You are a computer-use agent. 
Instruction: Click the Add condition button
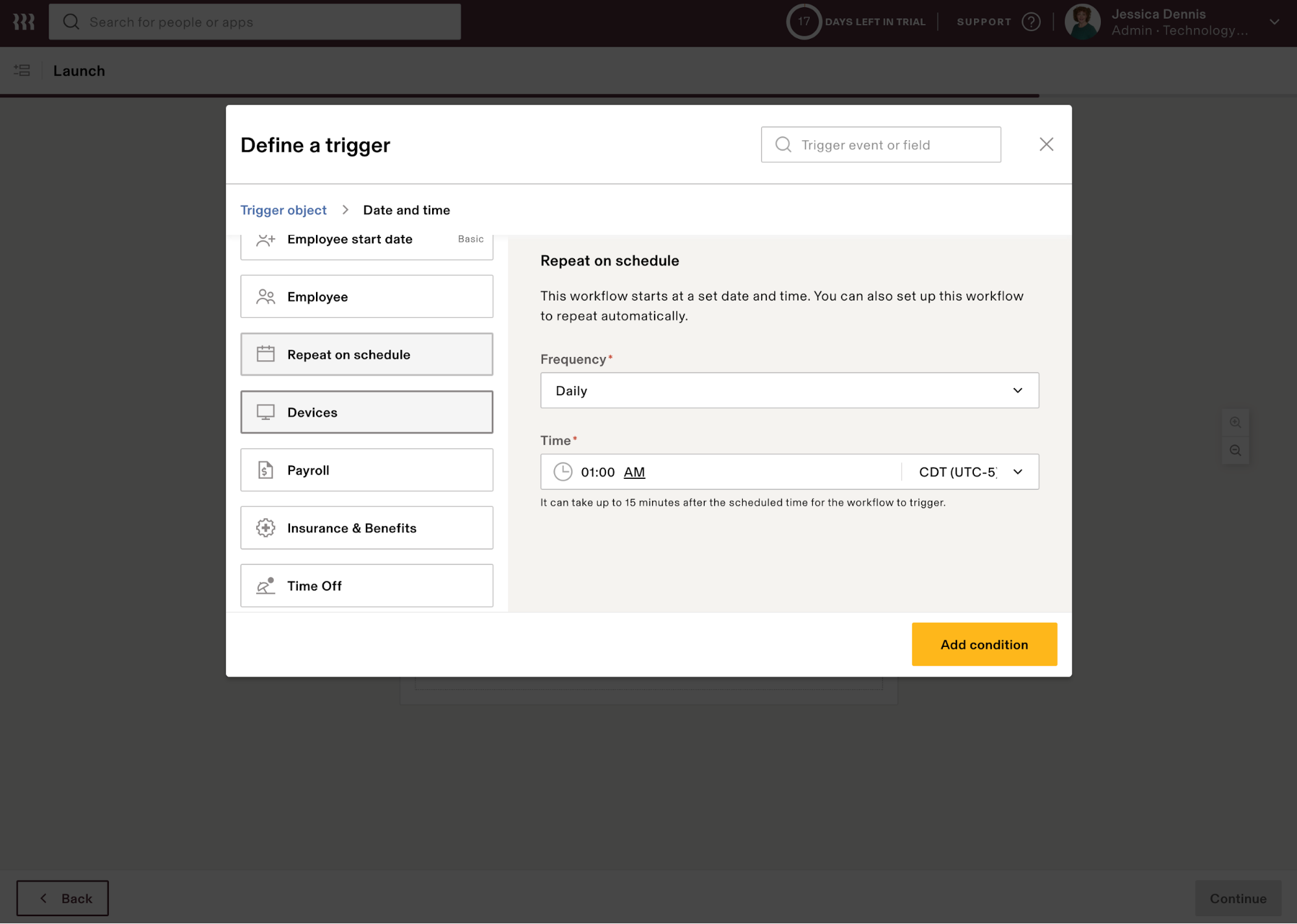984,644
